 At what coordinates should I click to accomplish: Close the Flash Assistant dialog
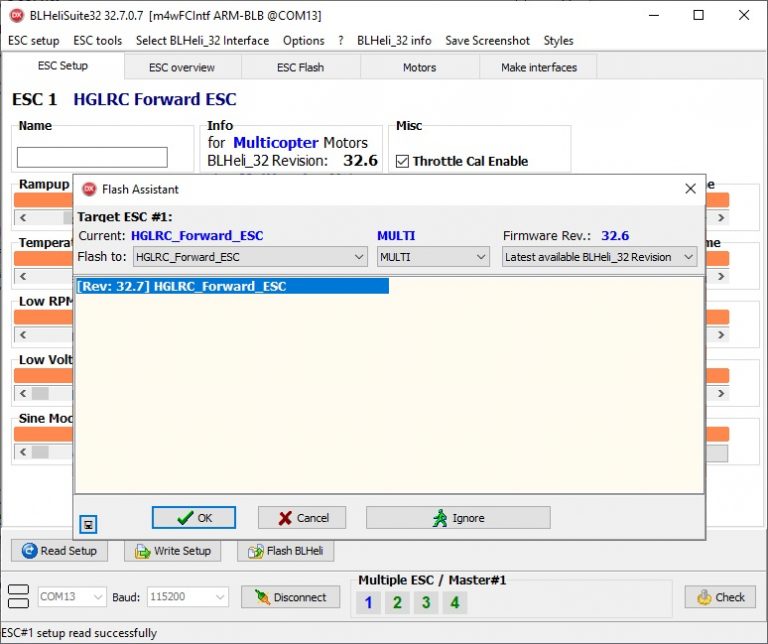pos(691,189)
